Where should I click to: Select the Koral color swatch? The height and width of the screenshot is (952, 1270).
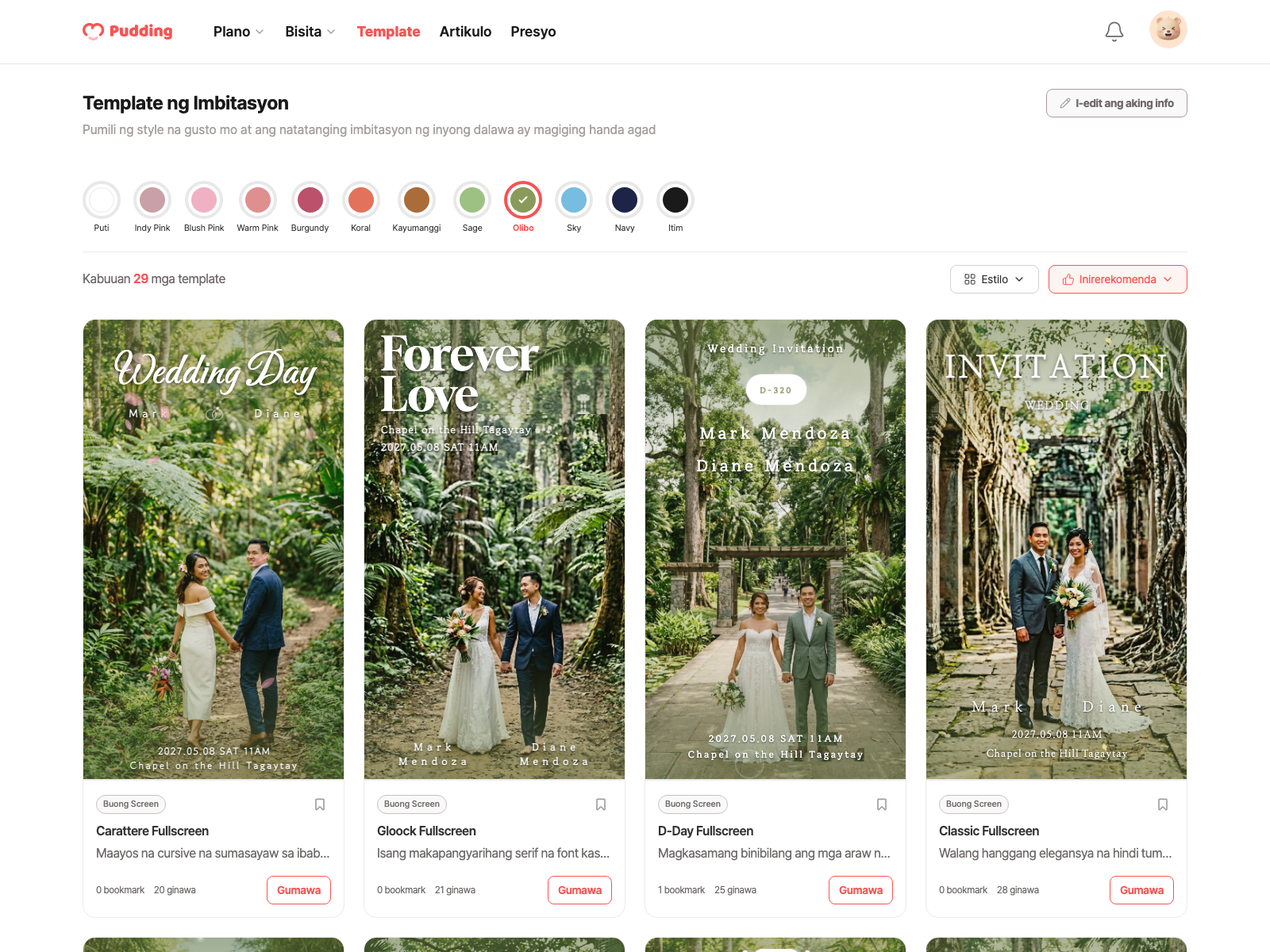pos(361,200)
